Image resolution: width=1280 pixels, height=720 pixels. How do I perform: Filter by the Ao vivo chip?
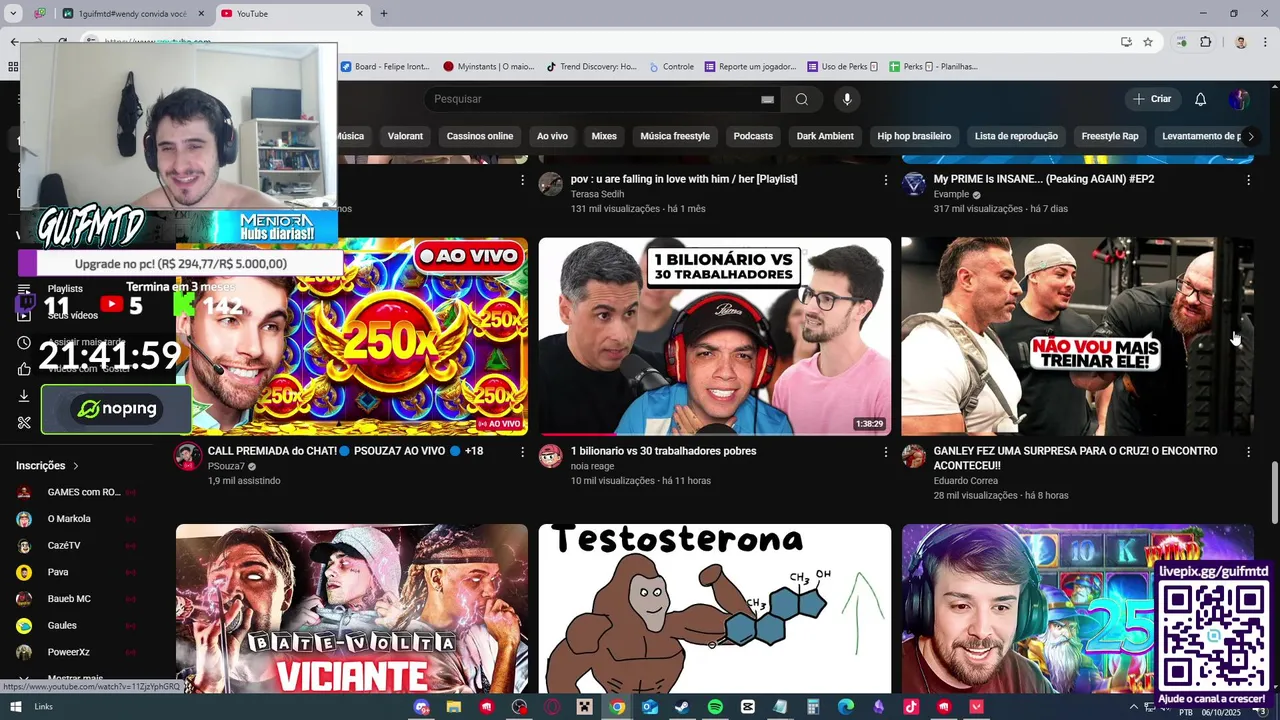[x=552, y=136]
